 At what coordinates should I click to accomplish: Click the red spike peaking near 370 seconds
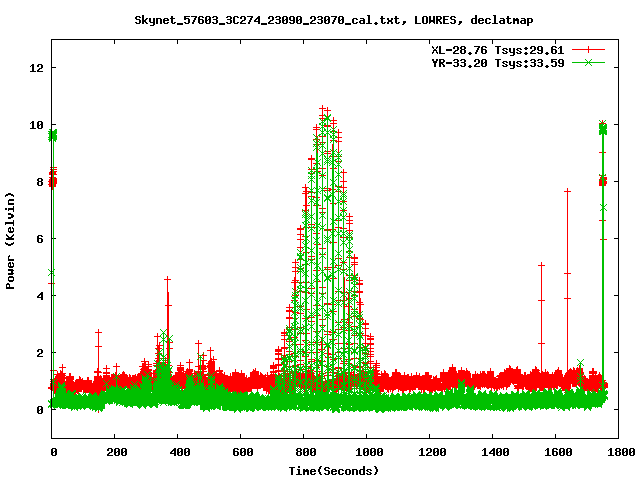coord(167,318)
